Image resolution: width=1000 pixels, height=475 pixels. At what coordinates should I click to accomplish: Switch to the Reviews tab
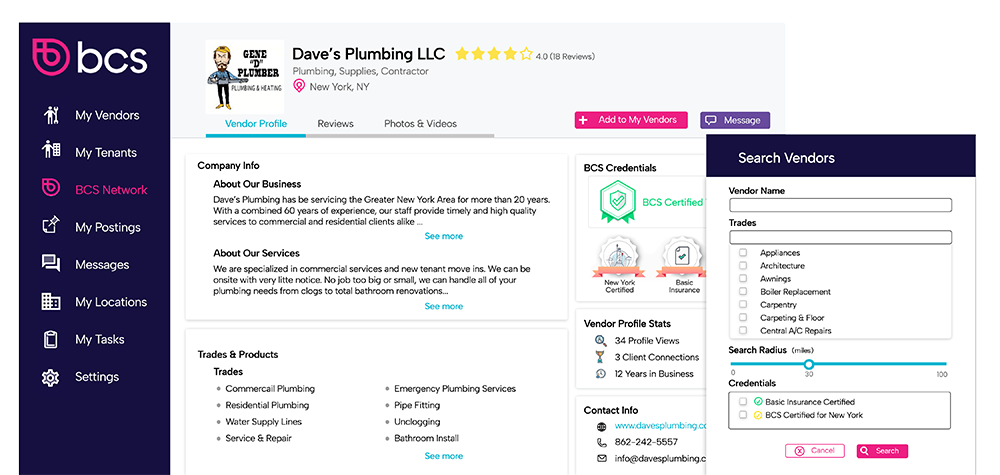tap(335, 124)
